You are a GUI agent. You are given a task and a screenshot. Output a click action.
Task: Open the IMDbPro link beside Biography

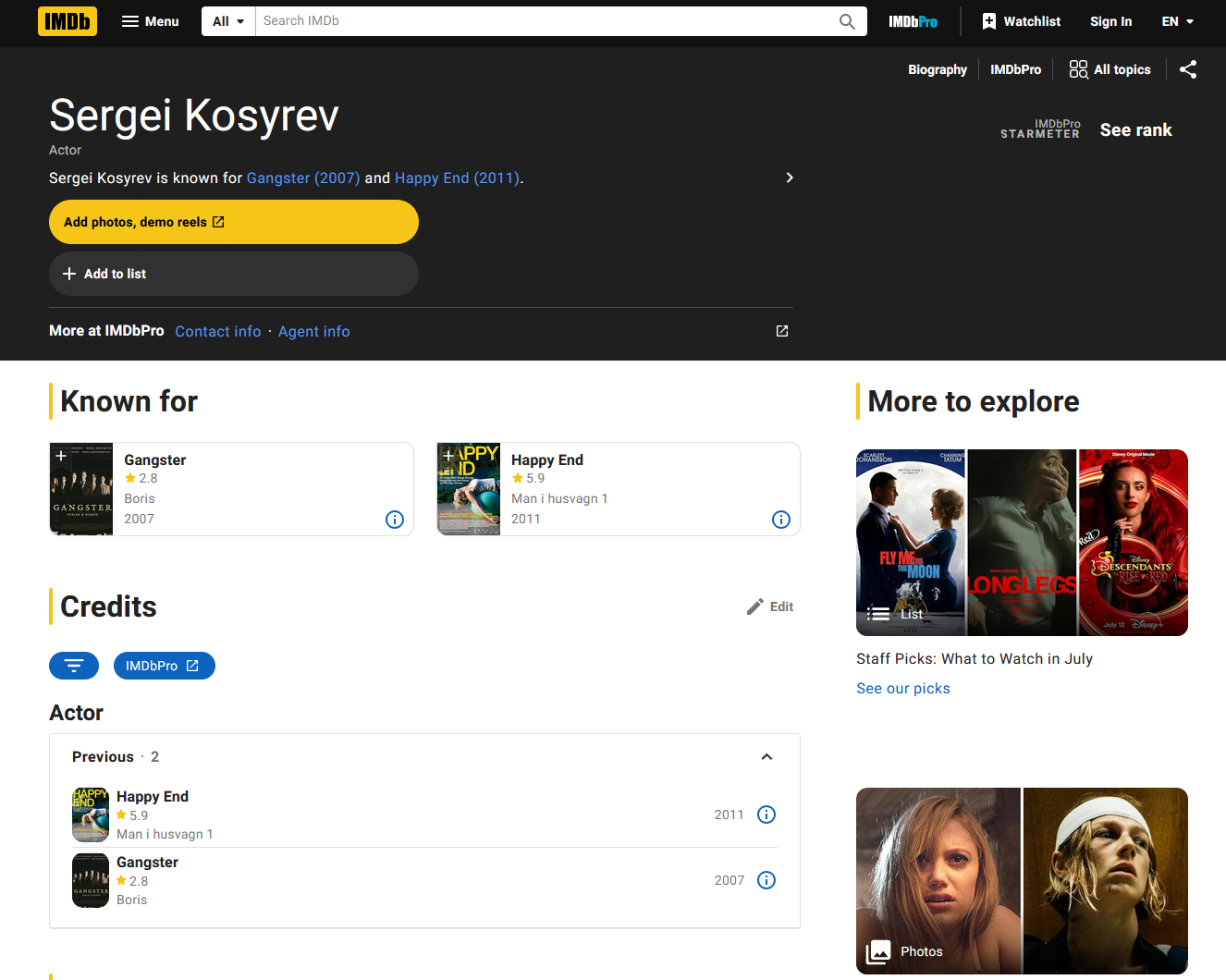click(1015, 69)
